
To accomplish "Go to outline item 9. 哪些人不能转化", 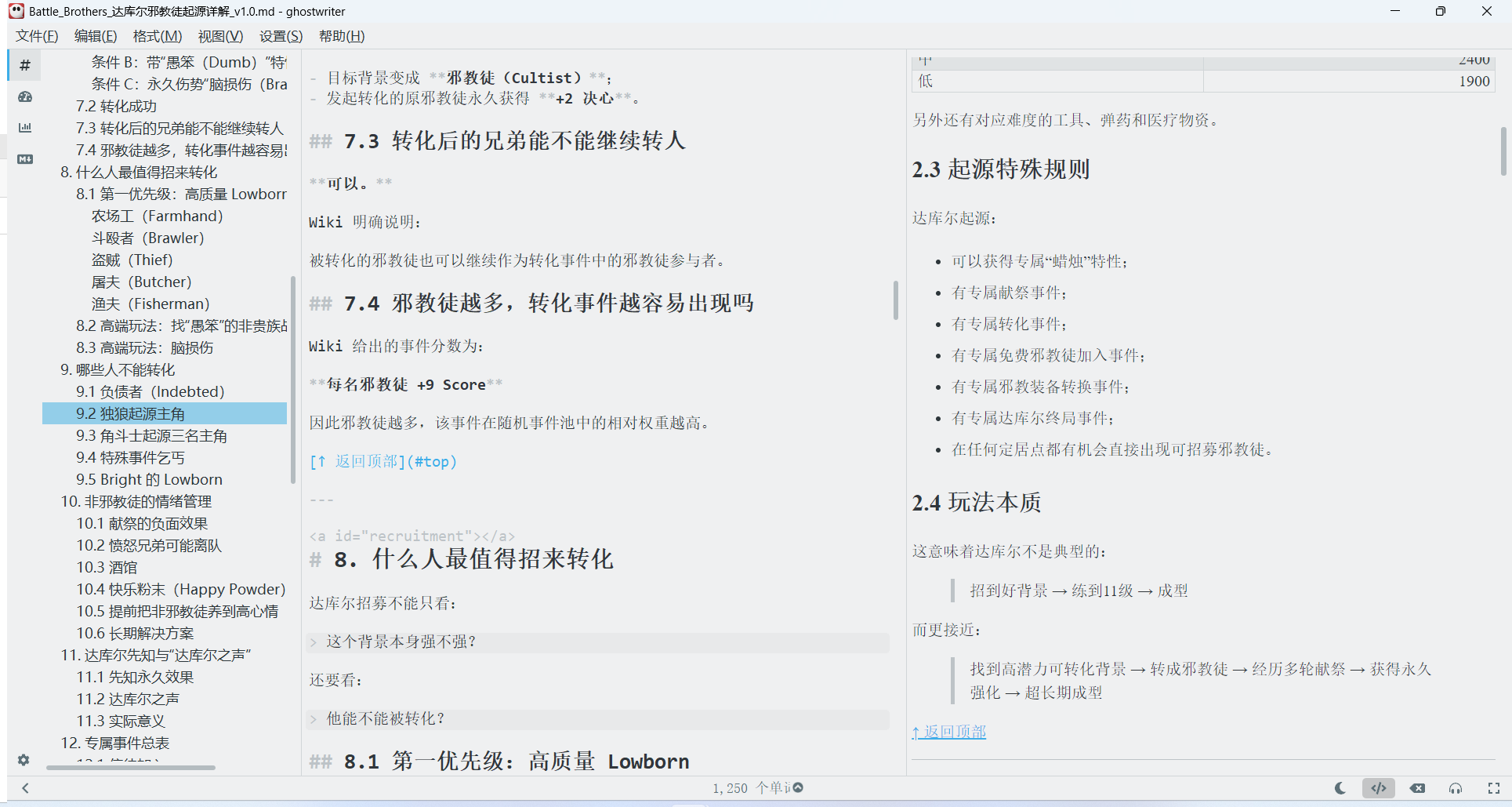I will 118,369.
